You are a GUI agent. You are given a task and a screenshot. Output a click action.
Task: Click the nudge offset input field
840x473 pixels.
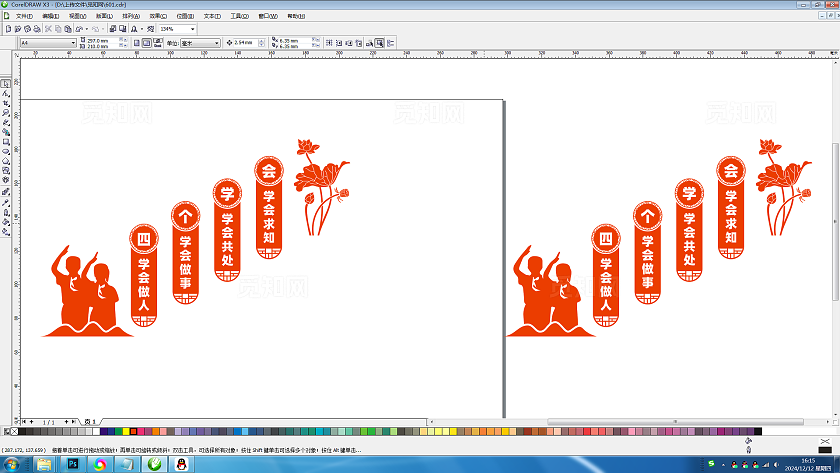[x=251, y=43]
